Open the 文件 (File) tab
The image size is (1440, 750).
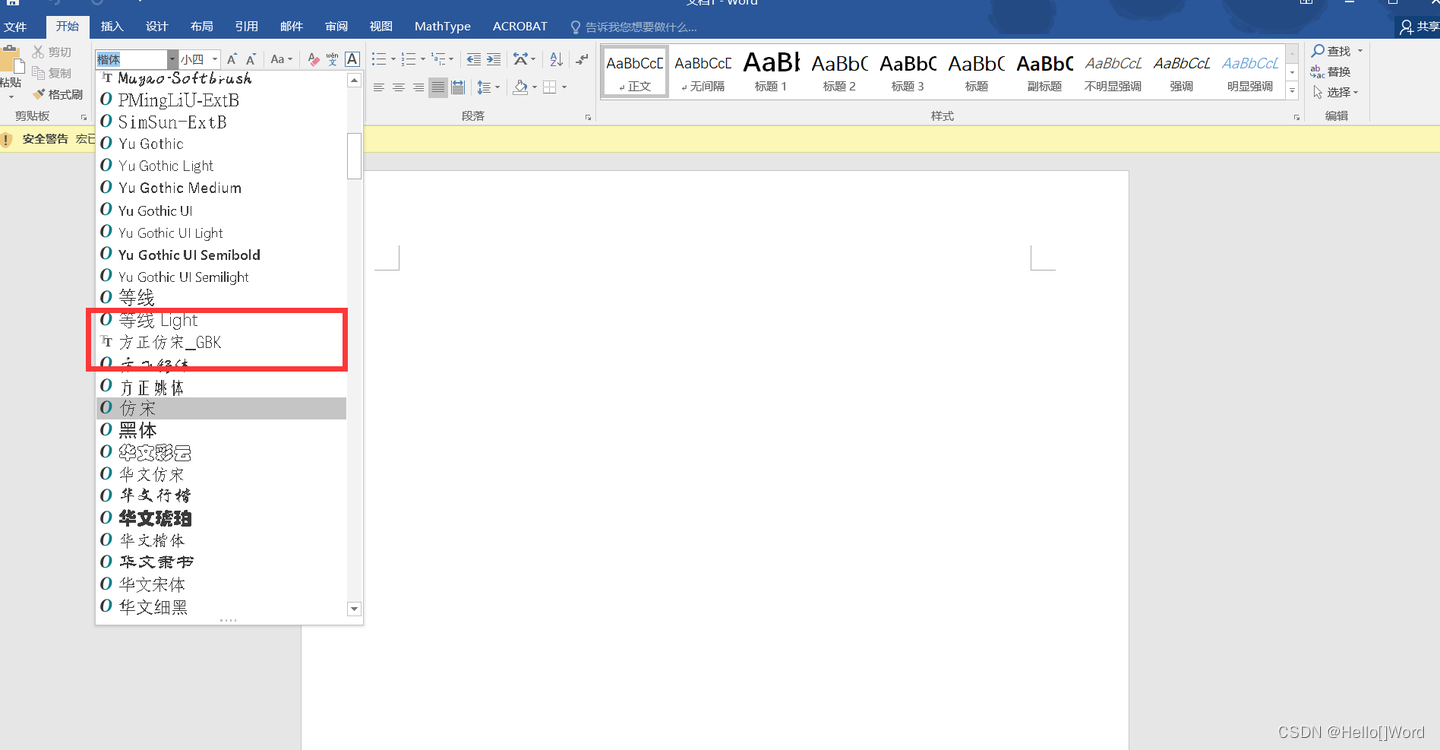pos(15,27)
